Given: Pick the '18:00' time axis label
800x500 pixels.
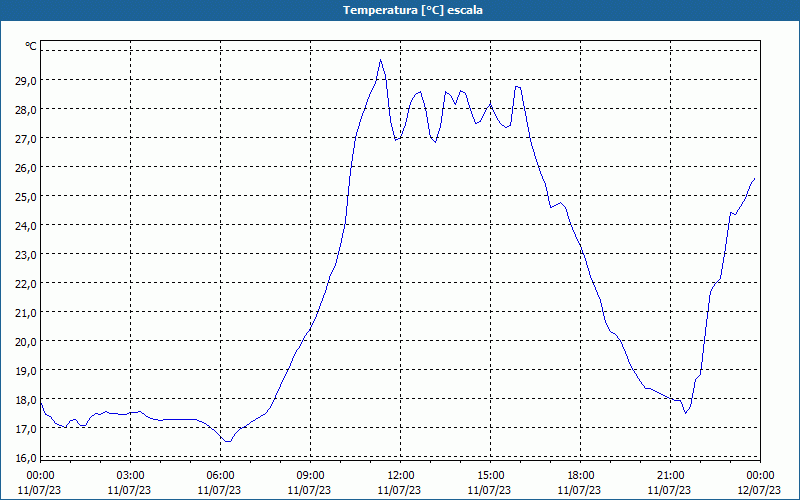Looking at the screenshot, I should click(580, 476).
